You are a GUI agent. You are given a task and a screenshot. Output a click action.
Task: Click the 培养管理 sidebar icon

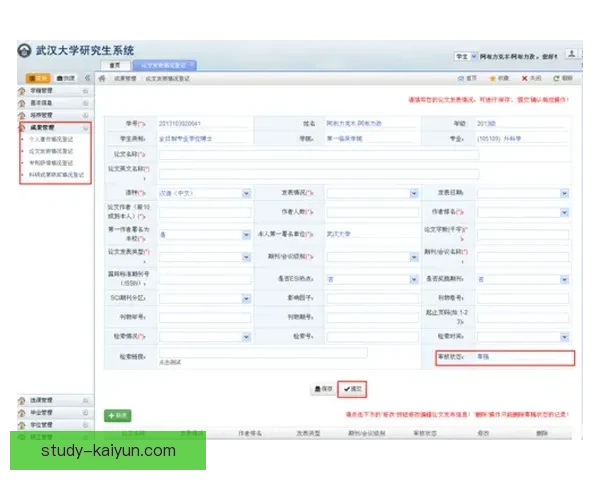[22, 116]
